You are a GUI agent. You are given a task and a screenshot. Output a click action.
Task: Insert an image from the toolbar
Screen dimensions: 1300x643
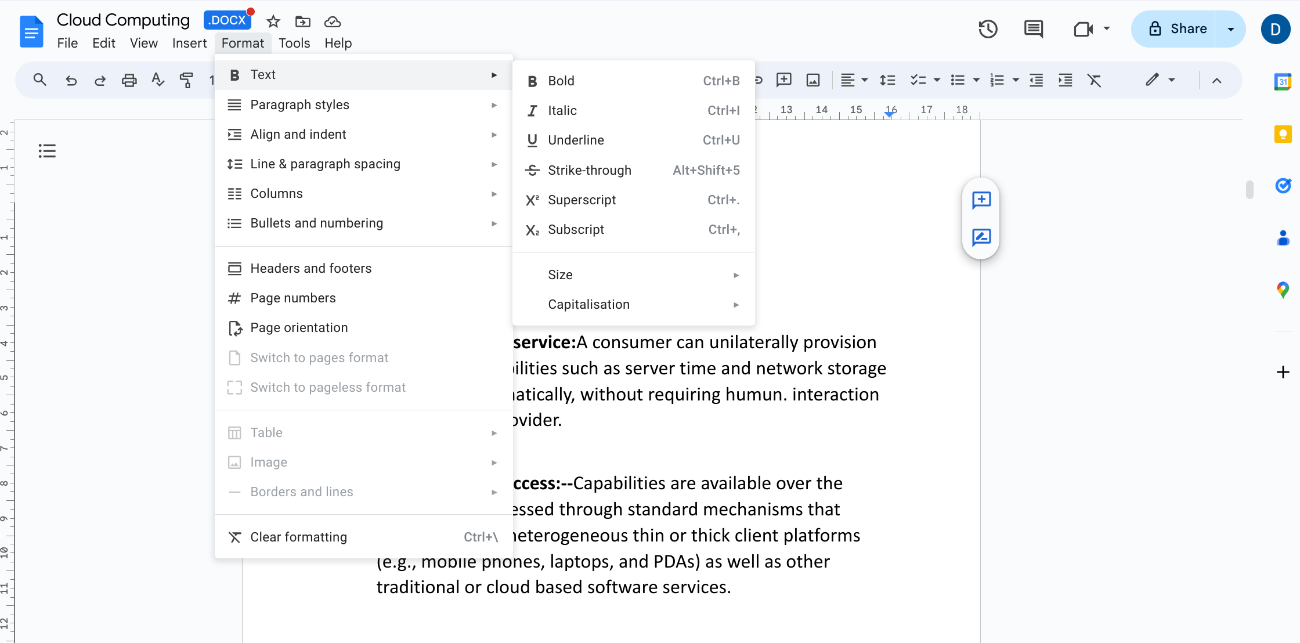812,80
